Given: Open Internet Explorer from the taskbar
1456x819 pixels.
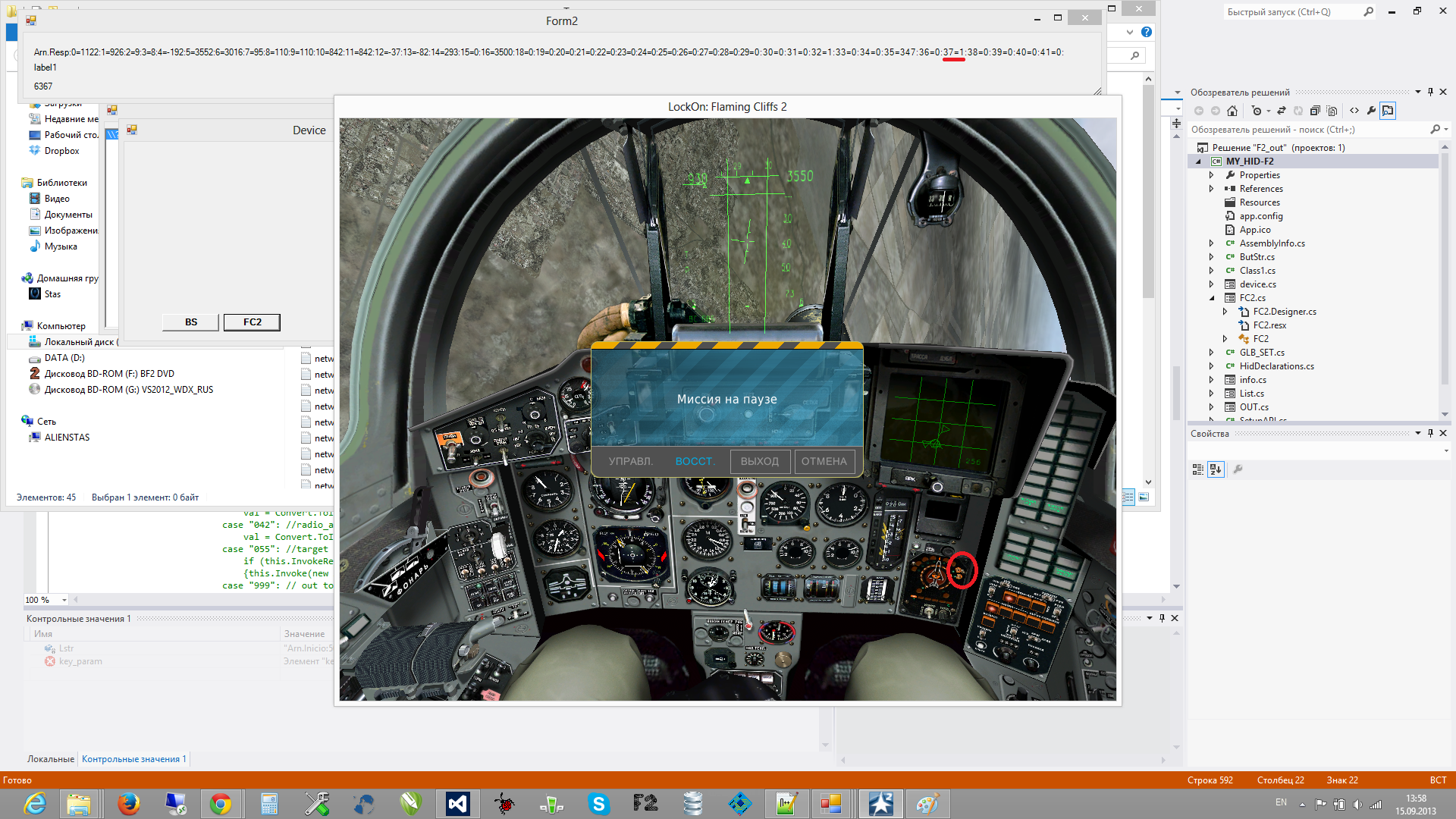Looking at the screenshot, I should [34, 804].
